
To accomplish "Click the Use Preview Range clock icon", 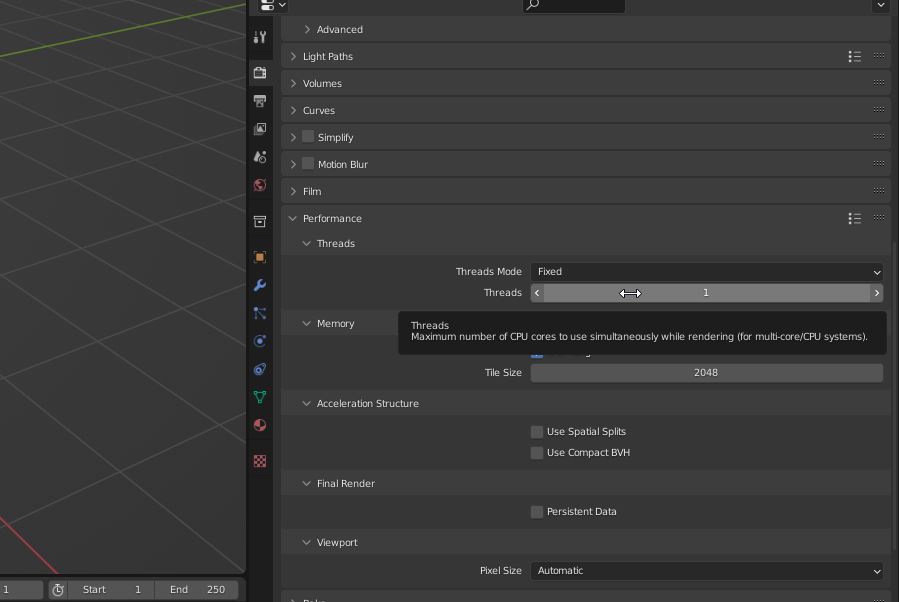I will coord(58,589).
